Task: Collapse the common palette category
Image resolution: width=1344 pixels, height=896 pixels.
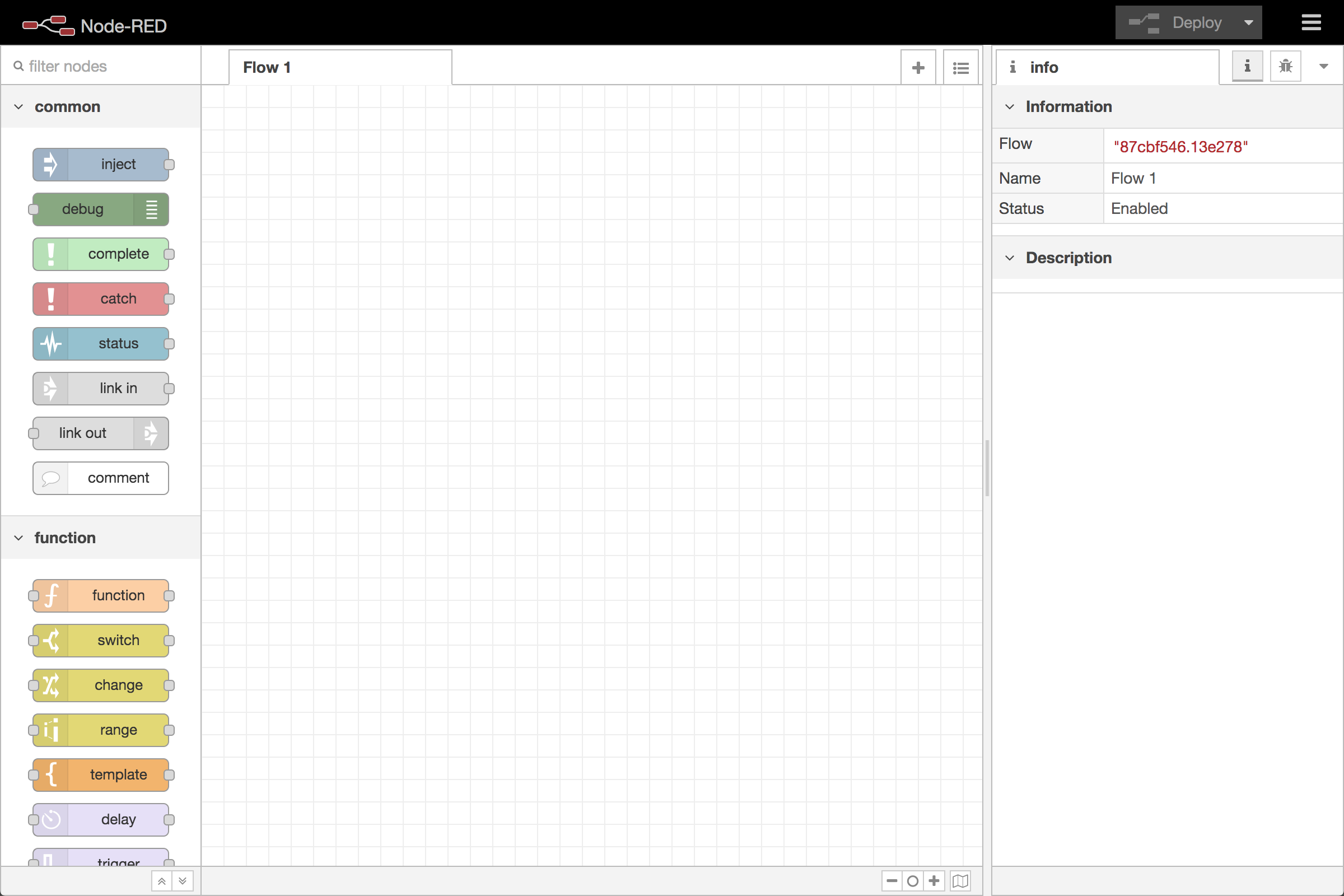Action: point(101,107)
